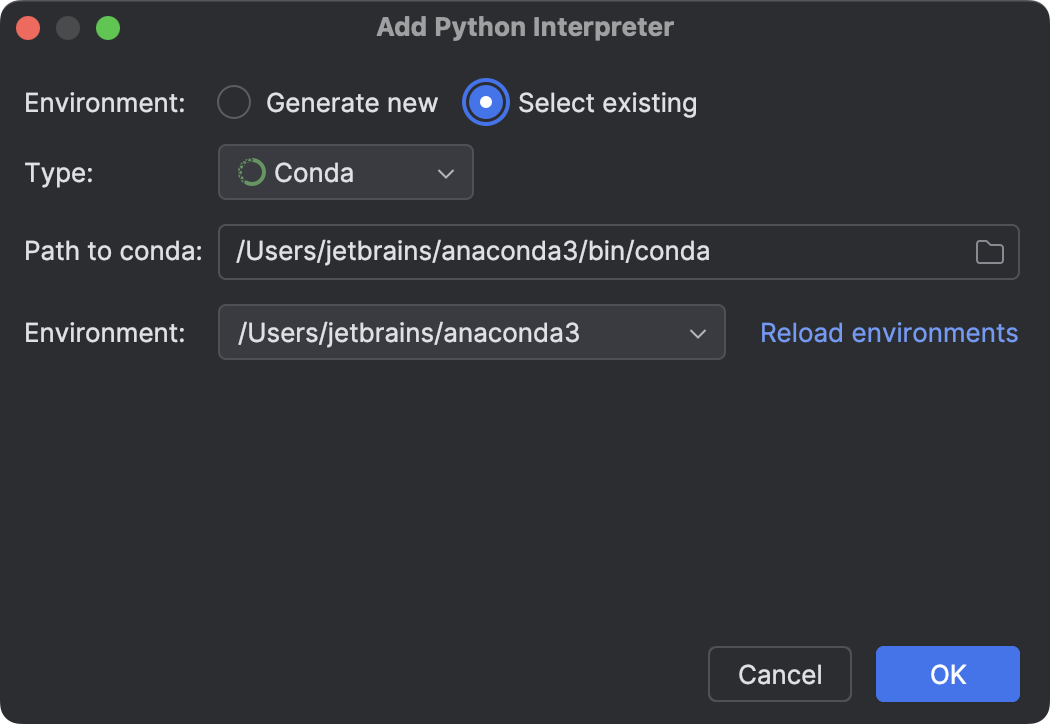Image resolution: width=1050 pixels, height=724 pixels.
Task: Click inside the Path to conda field
Action: tap(500, 252)
